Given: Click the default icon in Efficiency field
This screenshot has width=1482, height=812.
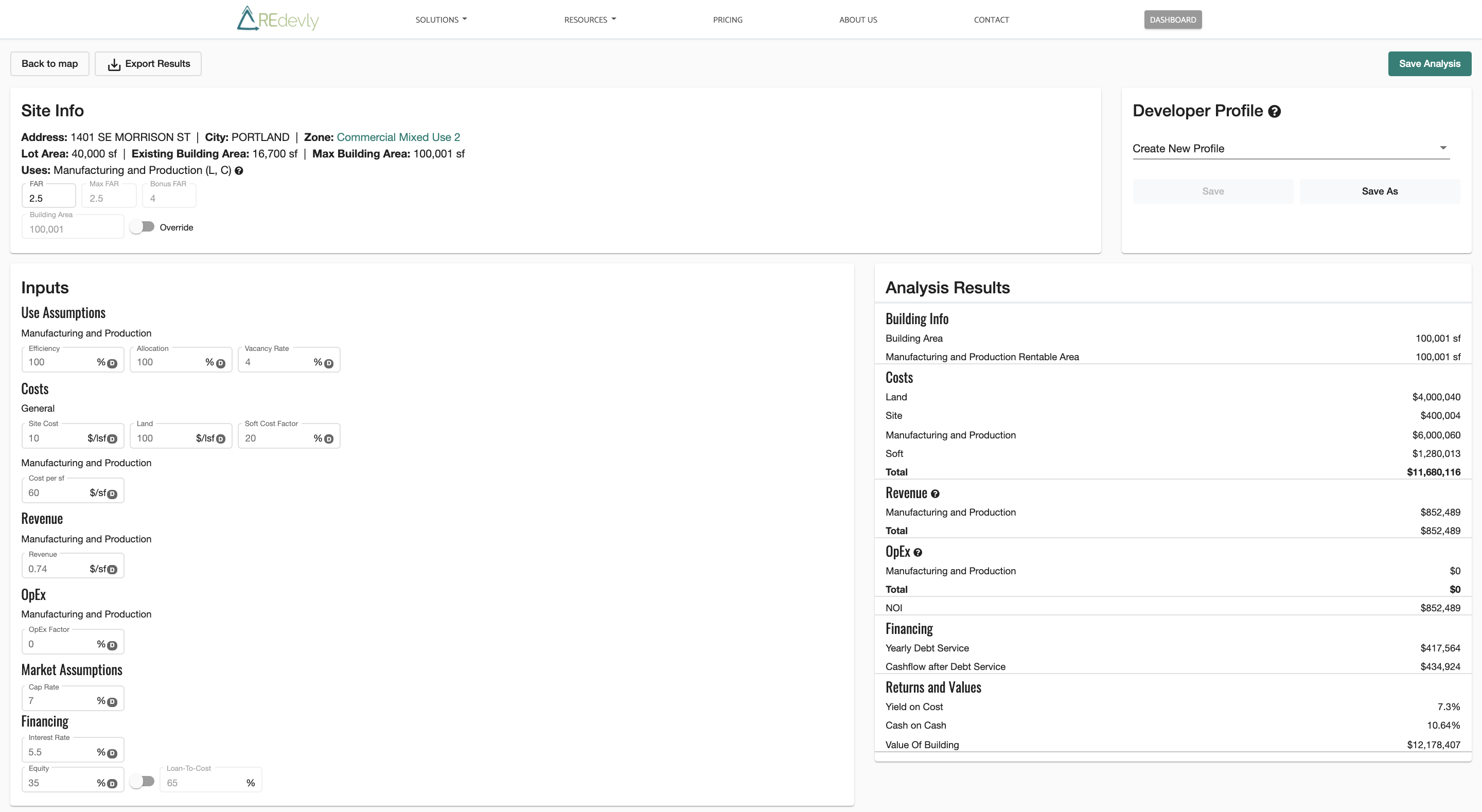Looking at the screenshot, I should (x=112, y=363).
